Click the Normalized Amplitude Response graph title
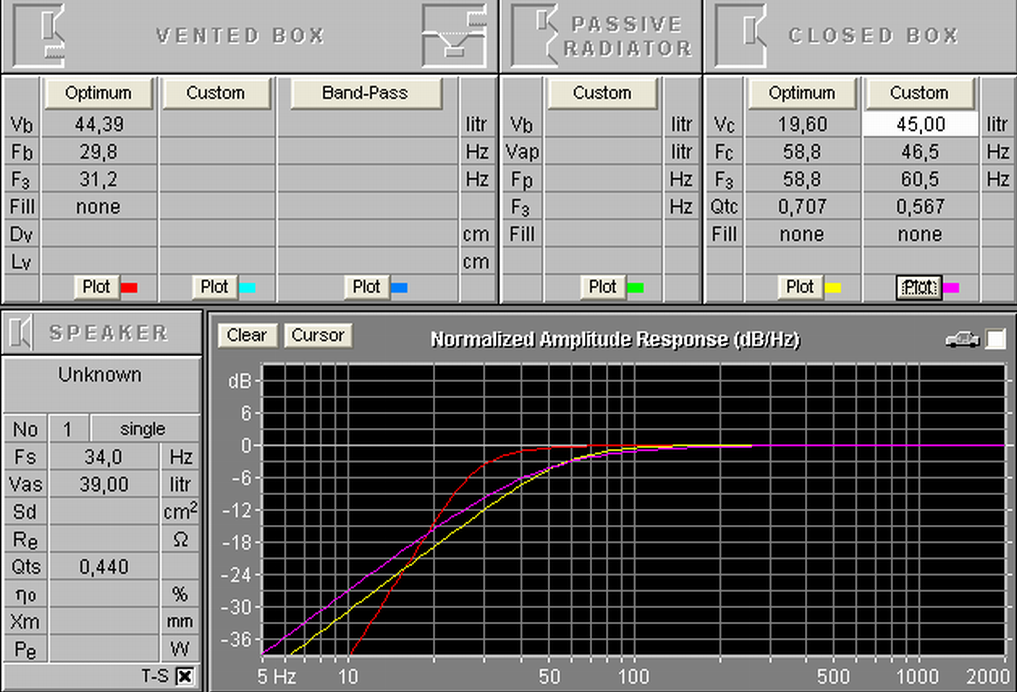 [x=616, y=339]
